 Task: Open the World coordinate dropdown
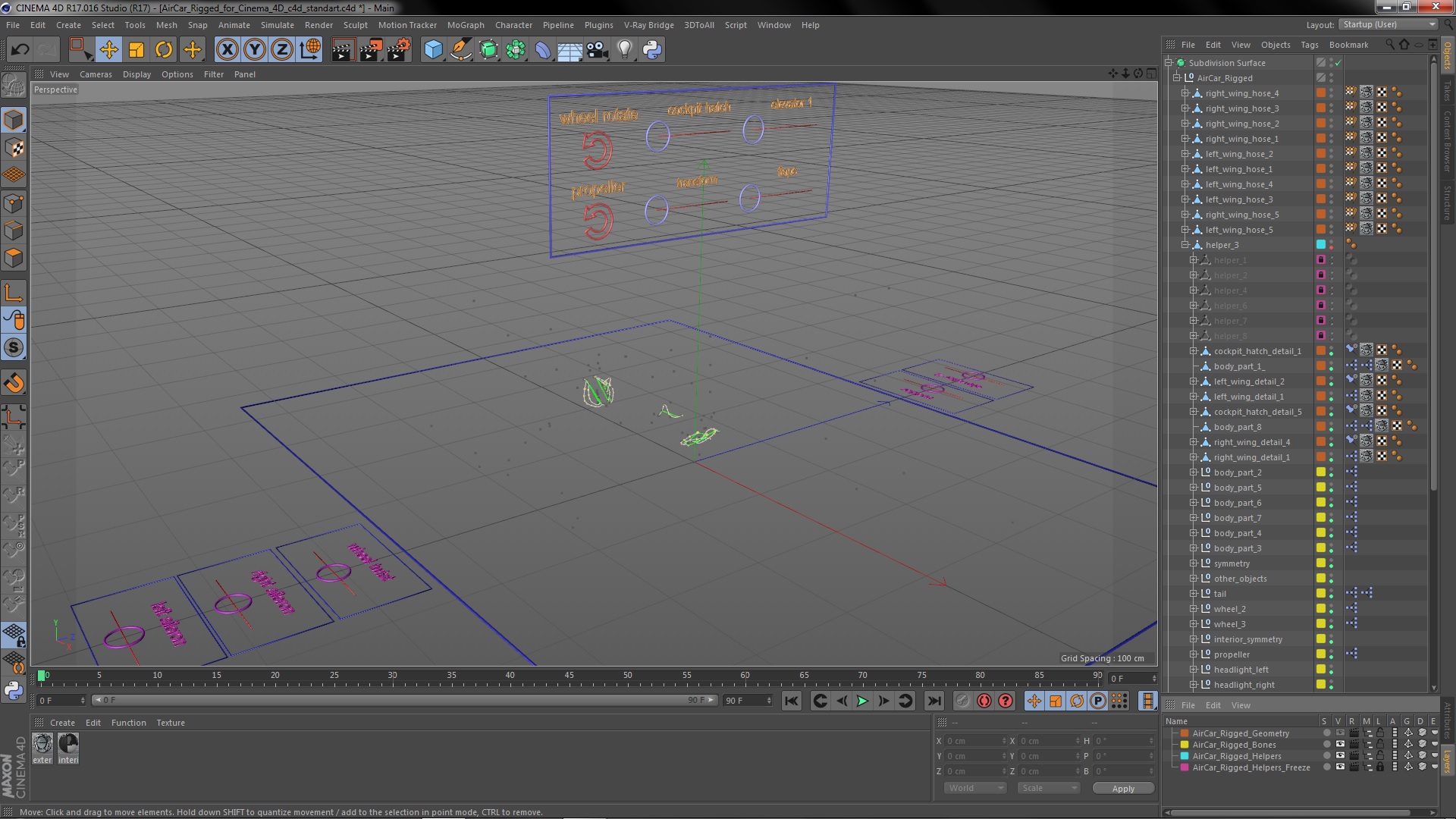[x=975, y=788]
